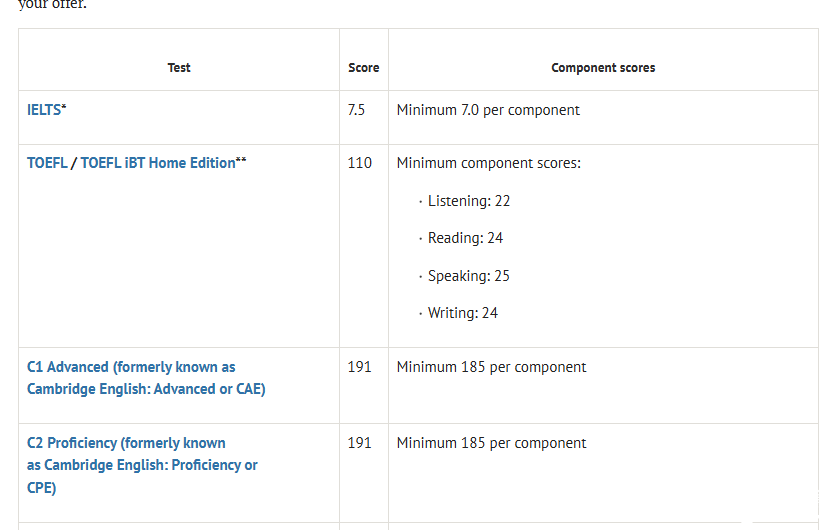
Task: Click 'Listening: 22' item
Action: pyautogui.click(x=468, y=201)
